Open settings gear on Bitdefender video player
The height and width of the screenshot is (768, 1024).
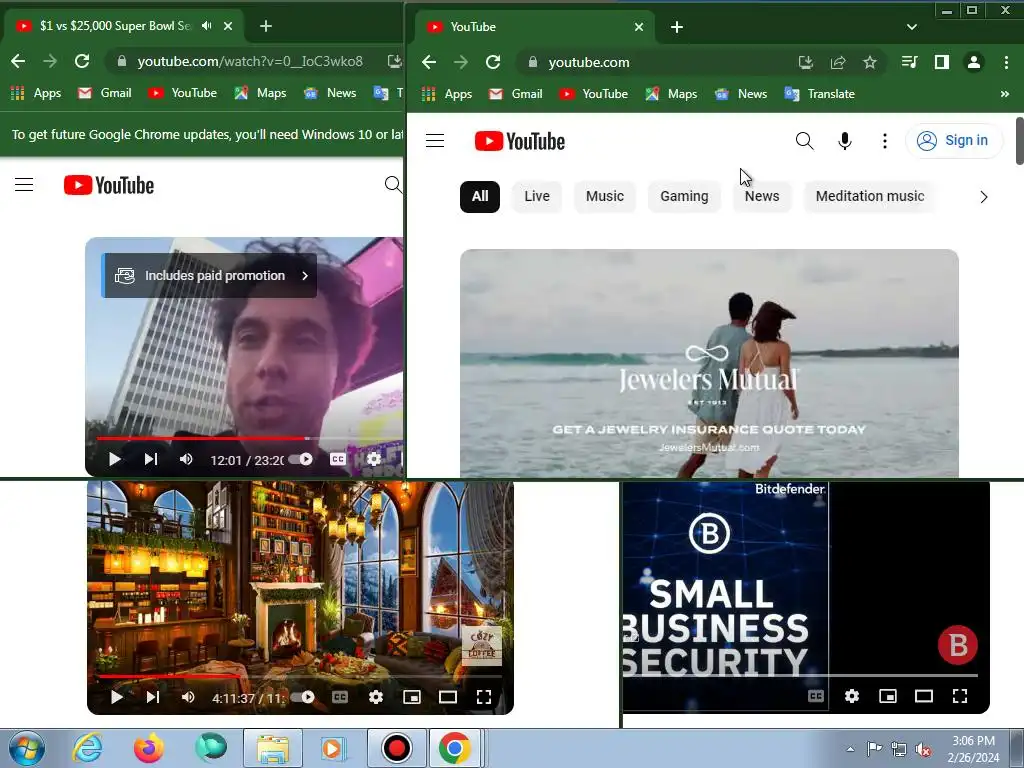click(852, 696)
